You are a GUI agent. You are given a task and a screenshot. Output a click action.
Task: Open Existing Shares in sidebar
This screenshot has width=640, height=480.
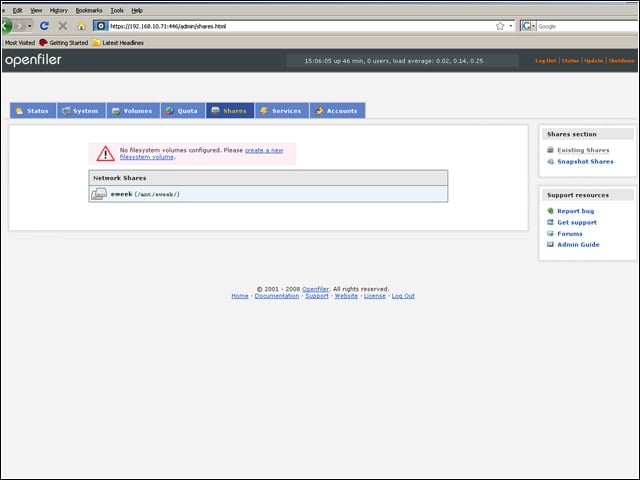(583, 150)
